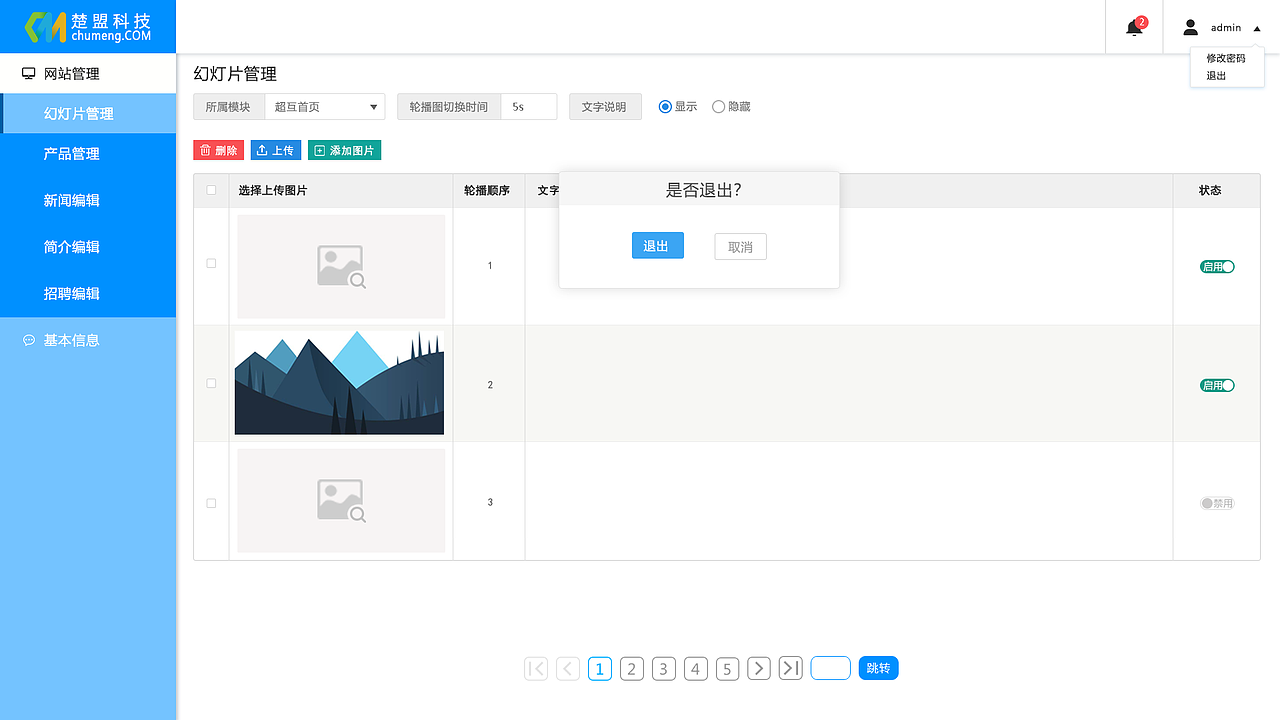
Task: Check the select-all checkbox in table header
Action: click(x=211, y=189)
